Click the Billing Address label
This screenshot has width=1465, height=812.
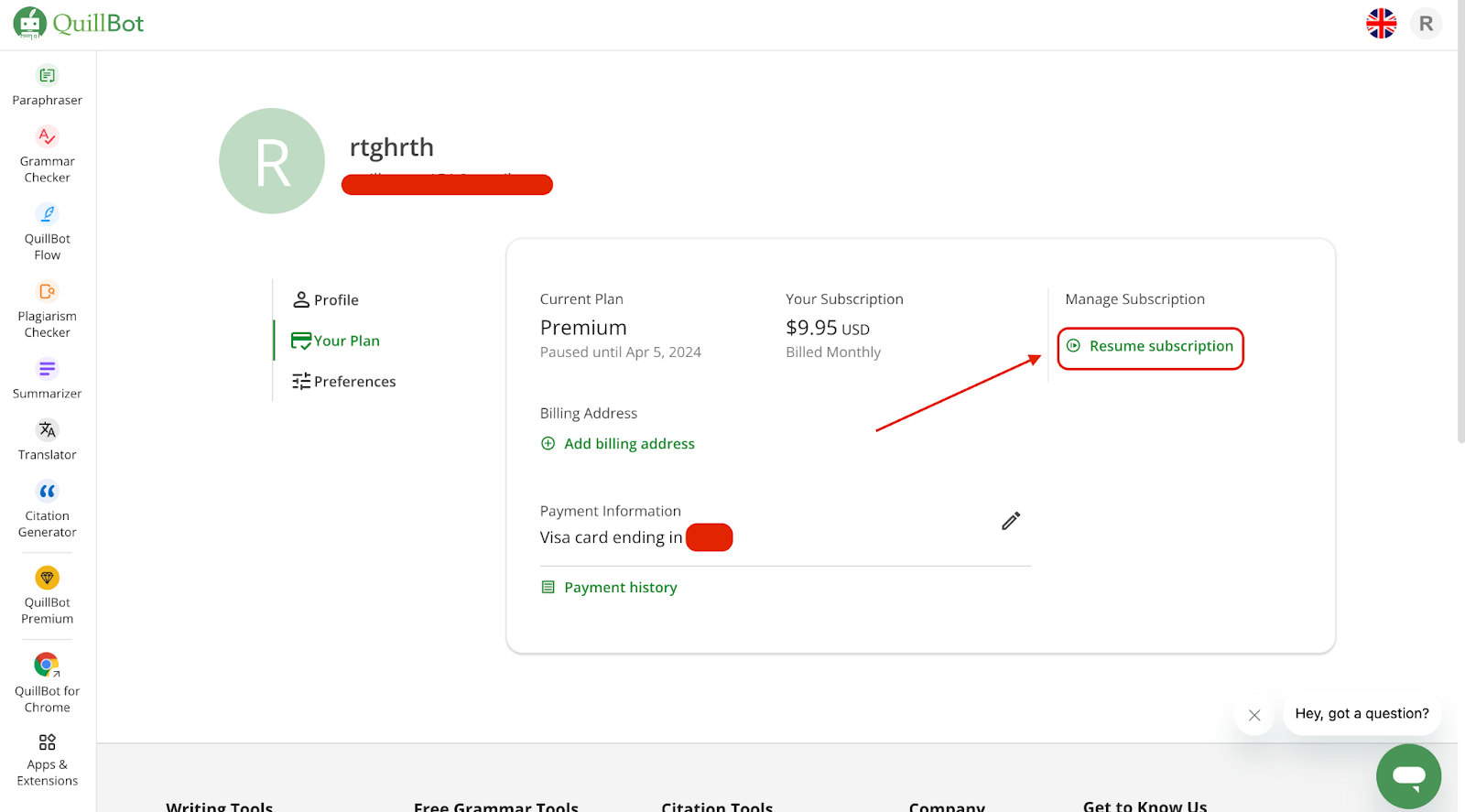[x=589, y=414]
